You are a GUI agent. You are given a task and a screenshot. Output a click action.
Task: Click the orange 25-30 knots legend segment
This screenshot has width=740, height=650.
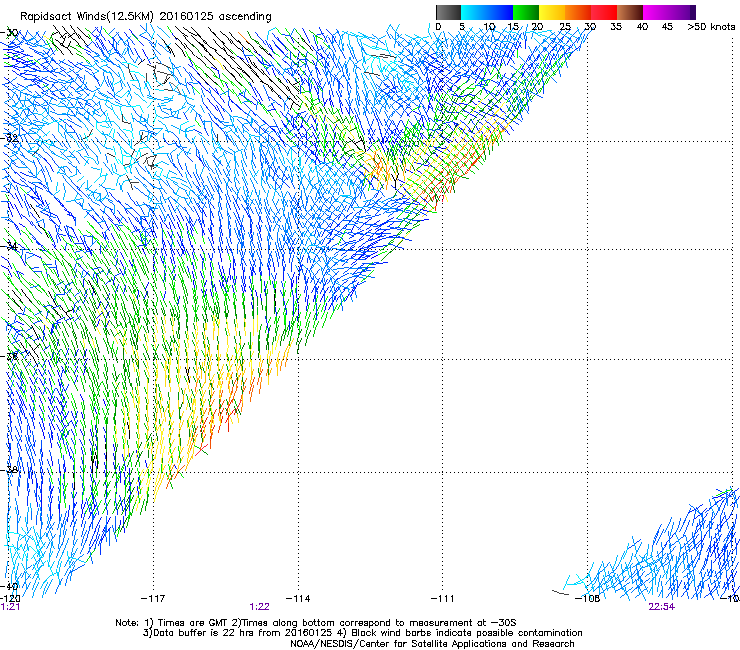pos(578,12)
